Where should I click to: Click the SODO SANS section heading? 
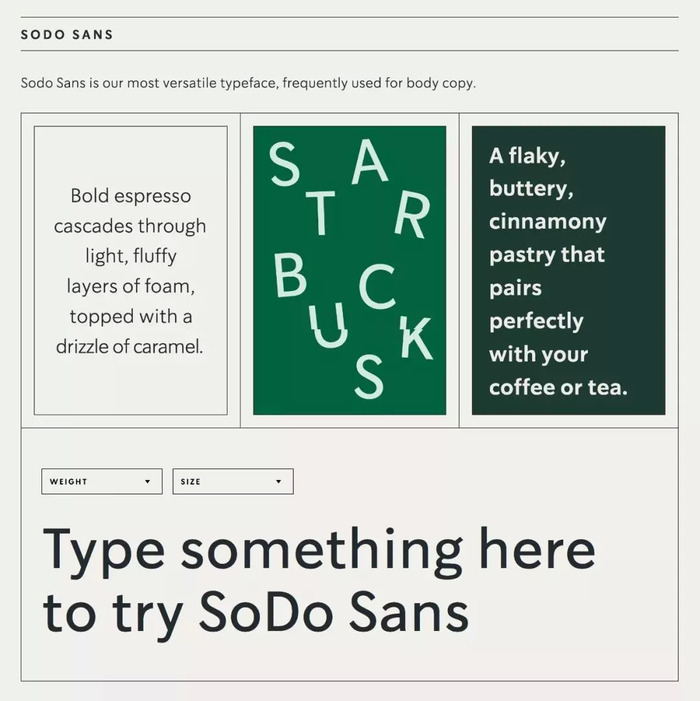67,34
